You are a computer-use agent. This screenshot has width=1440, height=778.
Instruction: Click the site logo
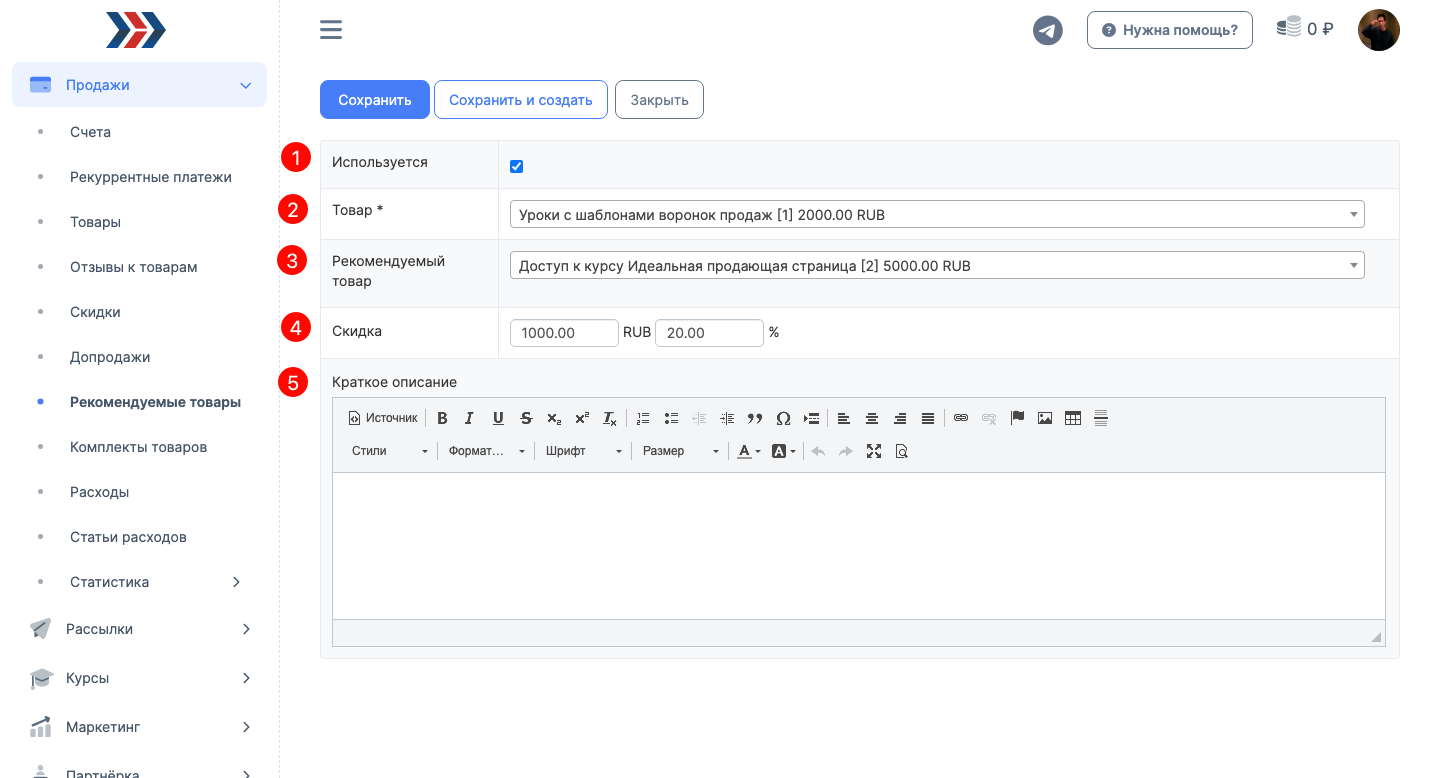[136, 30]
